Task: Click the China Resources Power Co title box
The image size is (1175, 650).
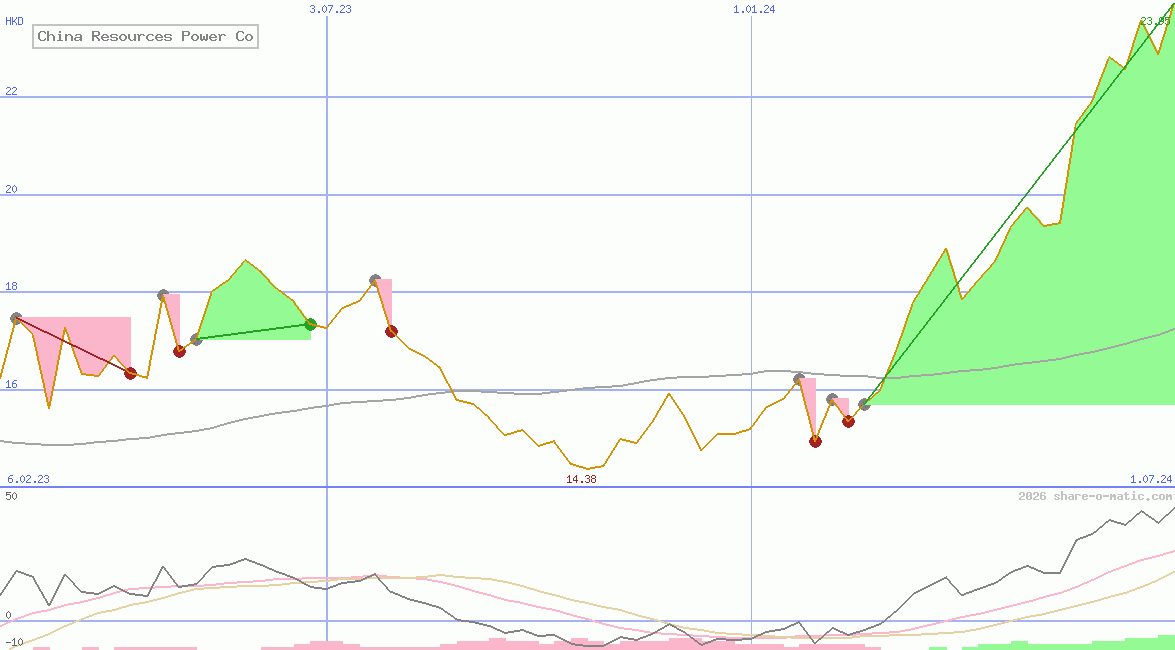Action: coord(145,36)
